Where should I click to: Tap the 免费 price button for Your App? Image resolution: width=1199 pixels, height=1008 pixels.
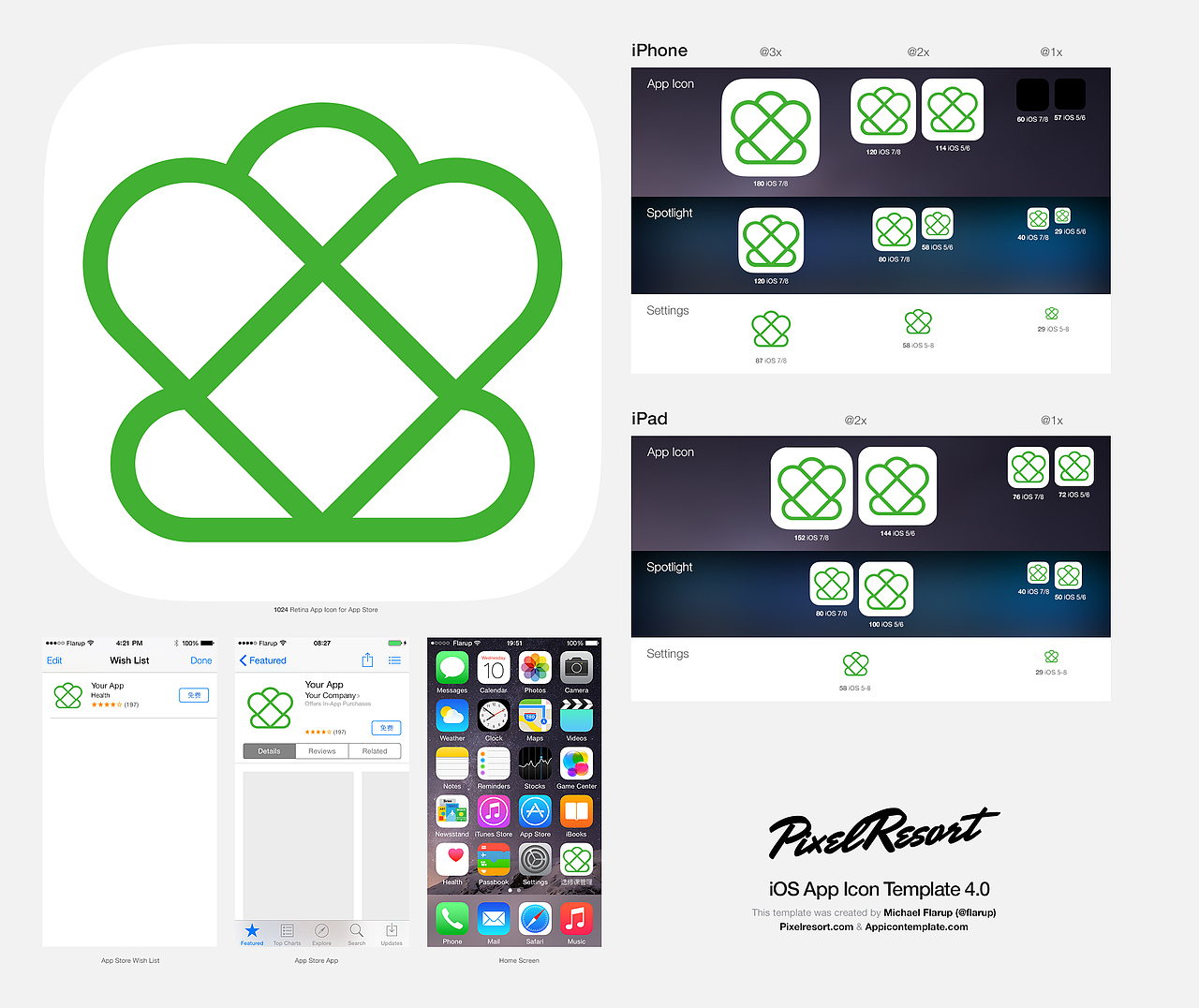194,695
